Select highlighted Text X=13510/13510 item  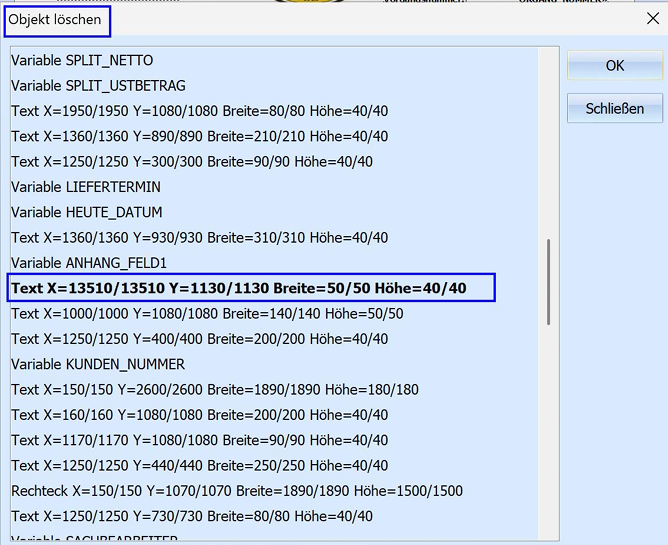pos(251,288)
